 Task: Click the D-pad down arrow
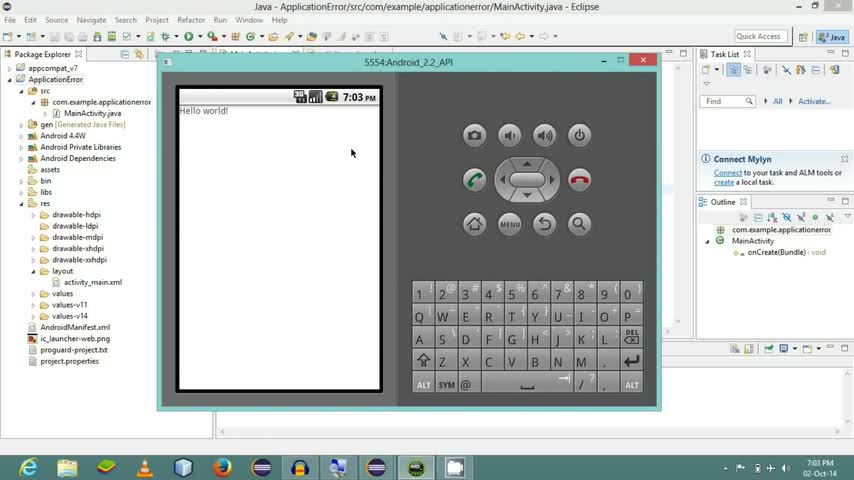[x=527, y=195]
